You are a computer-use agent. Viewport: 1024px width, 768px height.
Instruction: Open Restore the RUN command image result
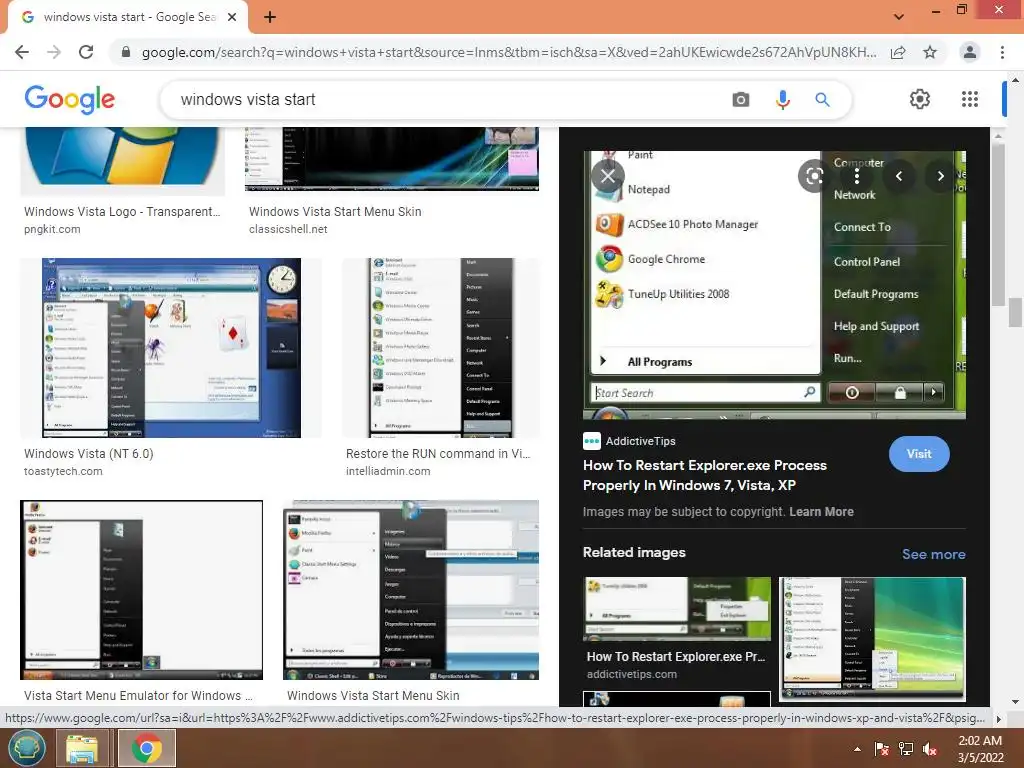click(x=441, y=347)
